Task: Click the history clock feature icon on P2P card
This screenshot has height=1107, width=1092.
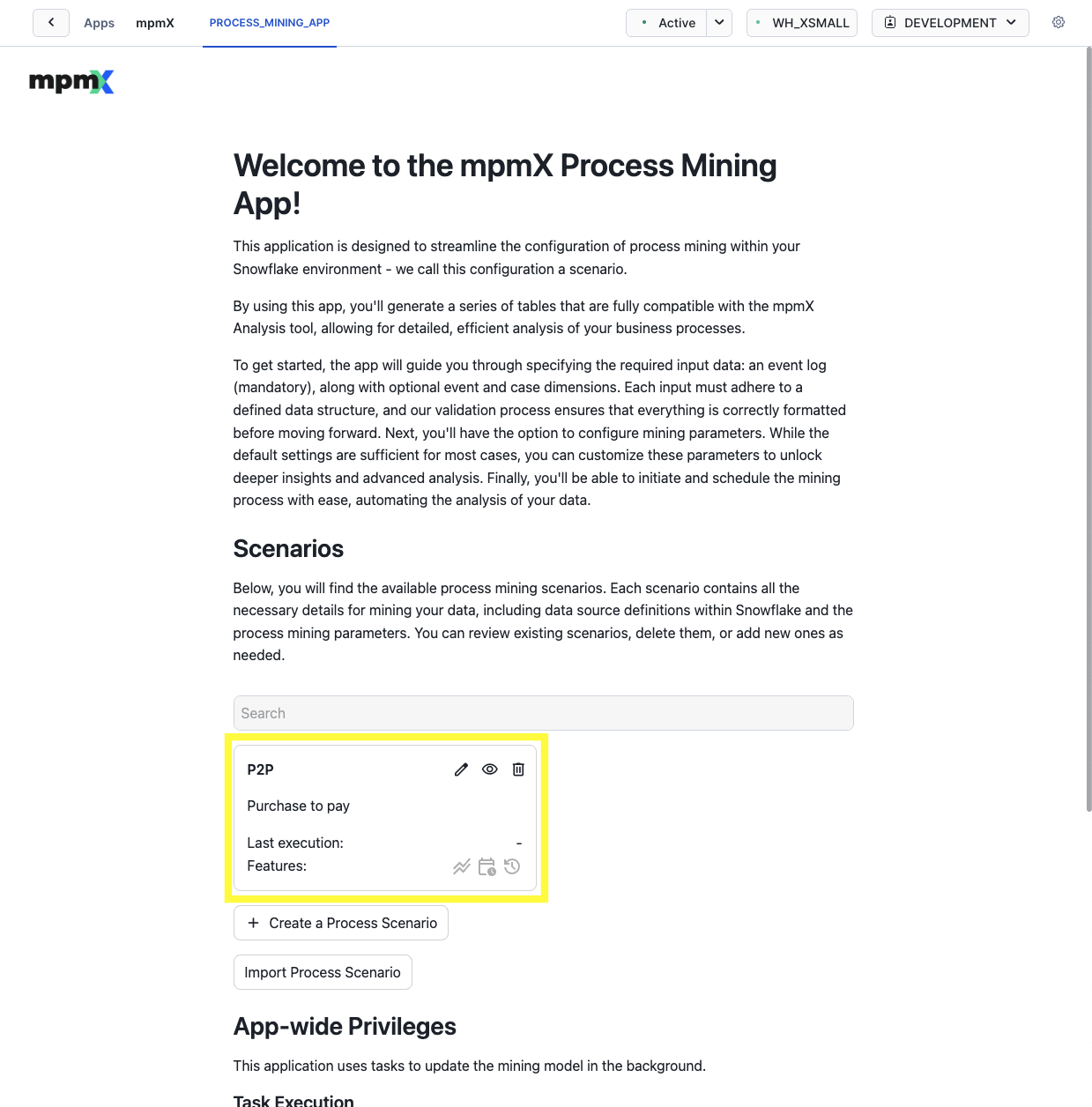Action: pyautogui.click(x=512, y=866)
